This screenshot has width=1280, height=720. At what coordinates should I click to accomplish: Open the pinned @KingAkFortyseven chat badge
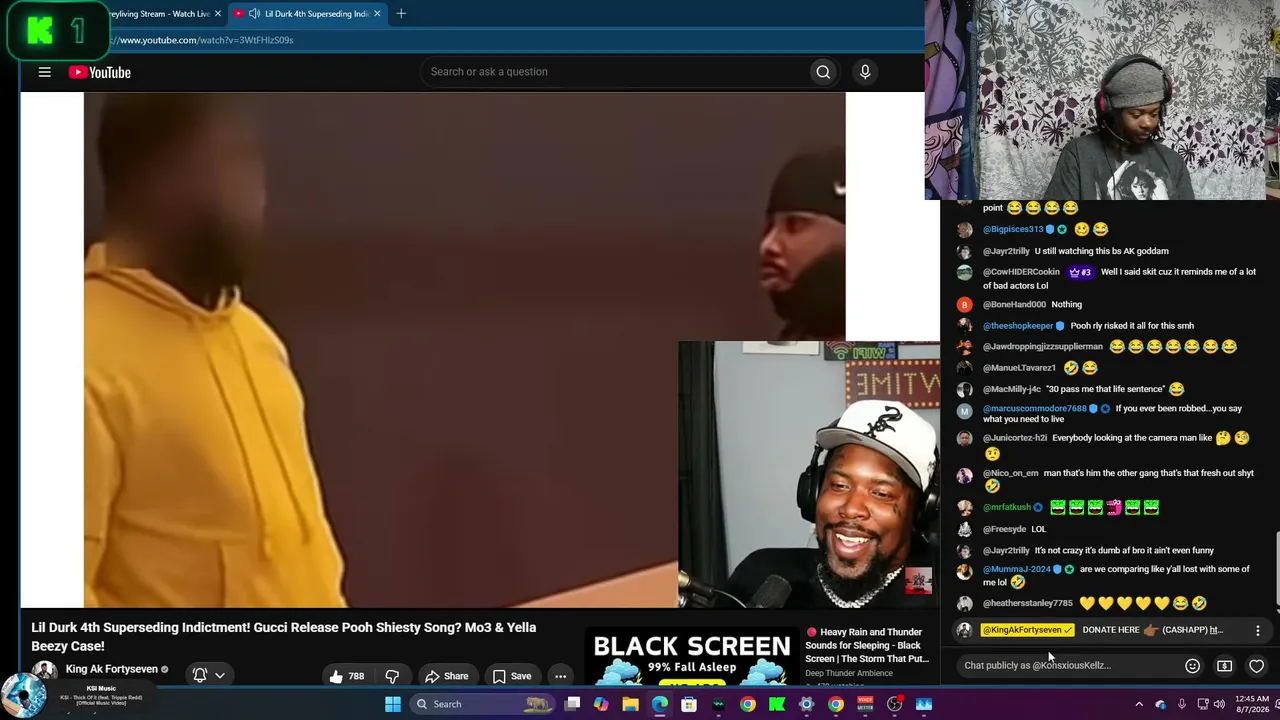click(1027, 631)
